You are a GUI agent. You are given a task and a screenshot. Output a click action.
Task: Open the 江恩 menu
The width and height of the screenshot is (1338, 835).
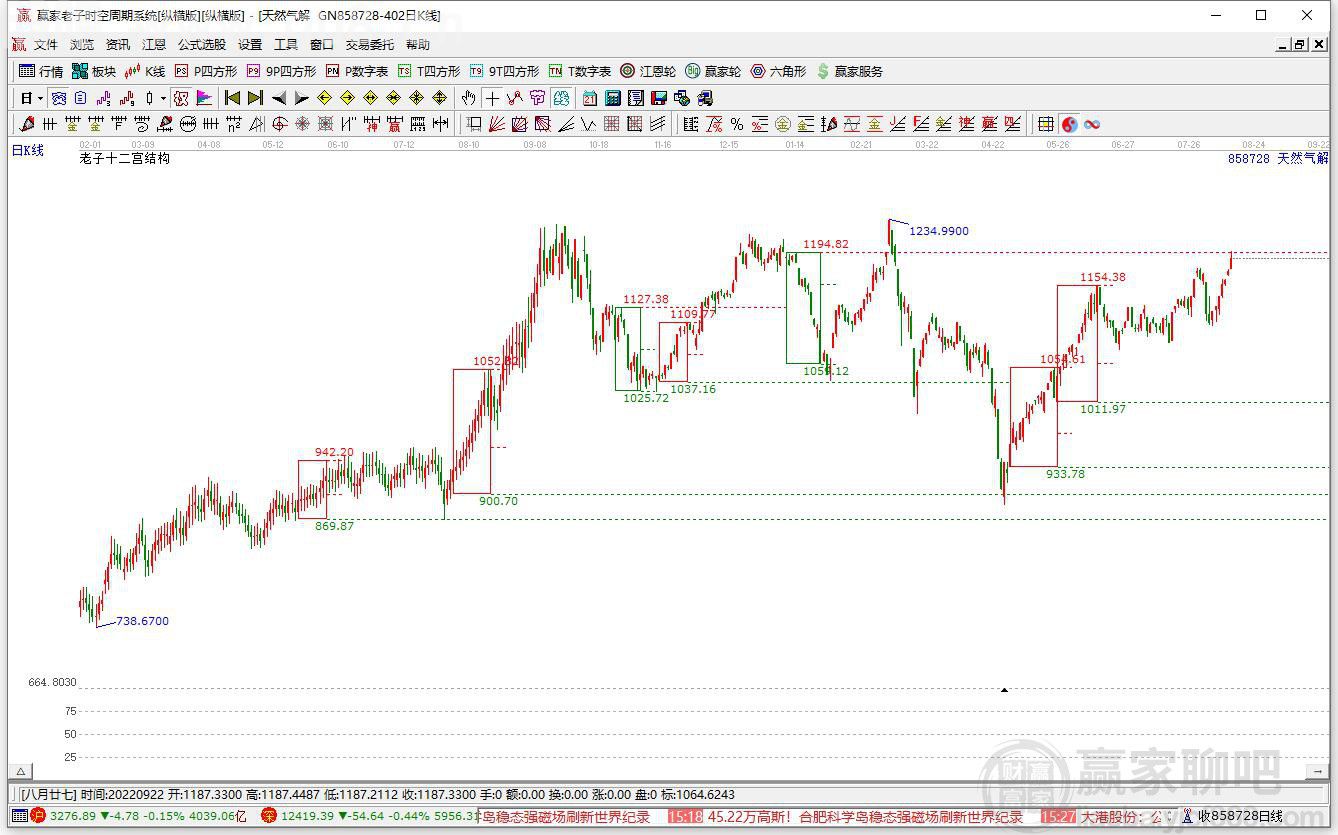pos(154,45)
